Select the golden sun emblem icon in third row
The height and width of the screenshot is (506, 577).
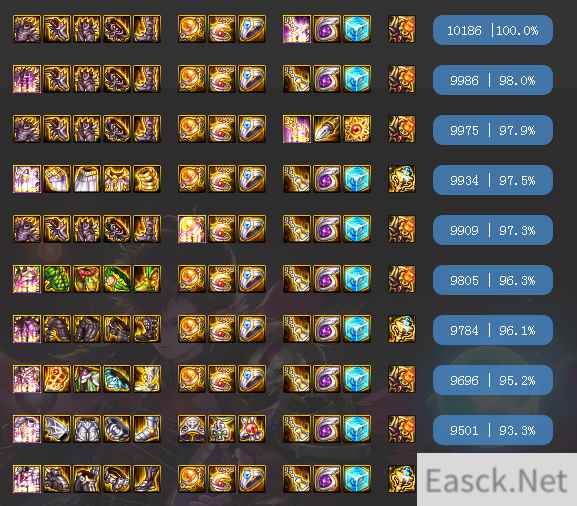coord(357,129)
